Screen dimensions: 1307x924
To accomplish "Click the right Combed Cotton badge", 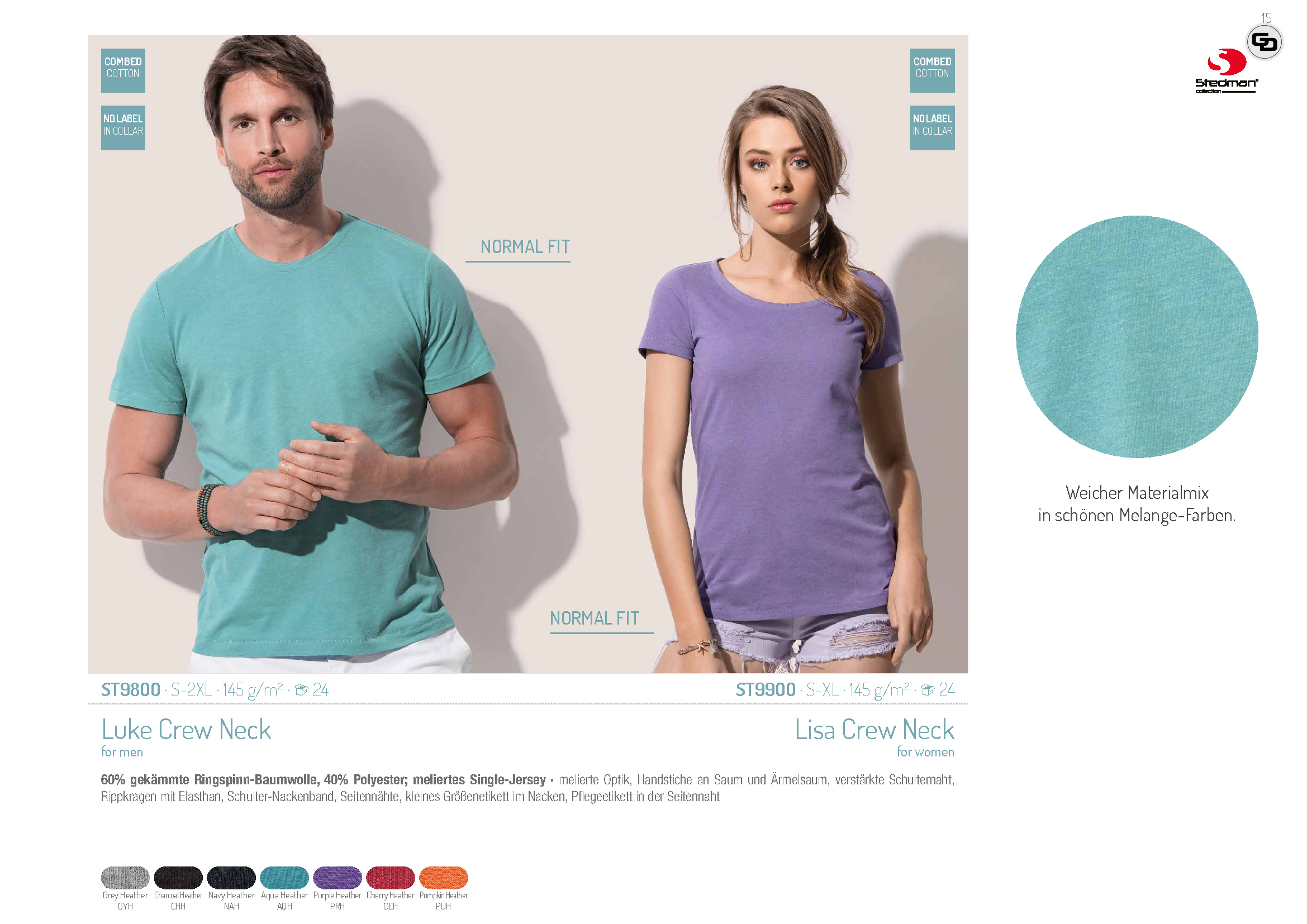I will tap(933, 70).
